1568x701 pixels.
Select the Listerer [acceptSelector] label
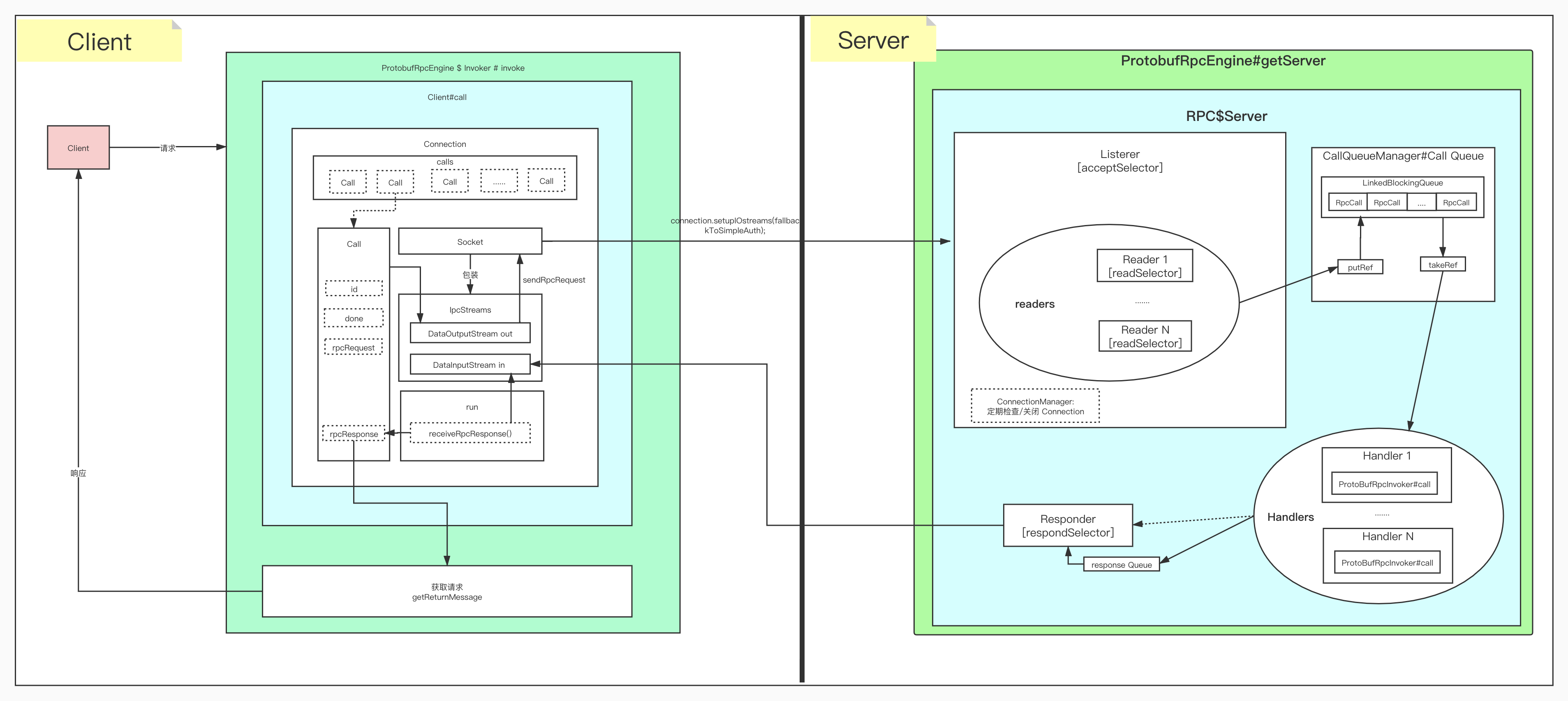[x=1119, y=161]
